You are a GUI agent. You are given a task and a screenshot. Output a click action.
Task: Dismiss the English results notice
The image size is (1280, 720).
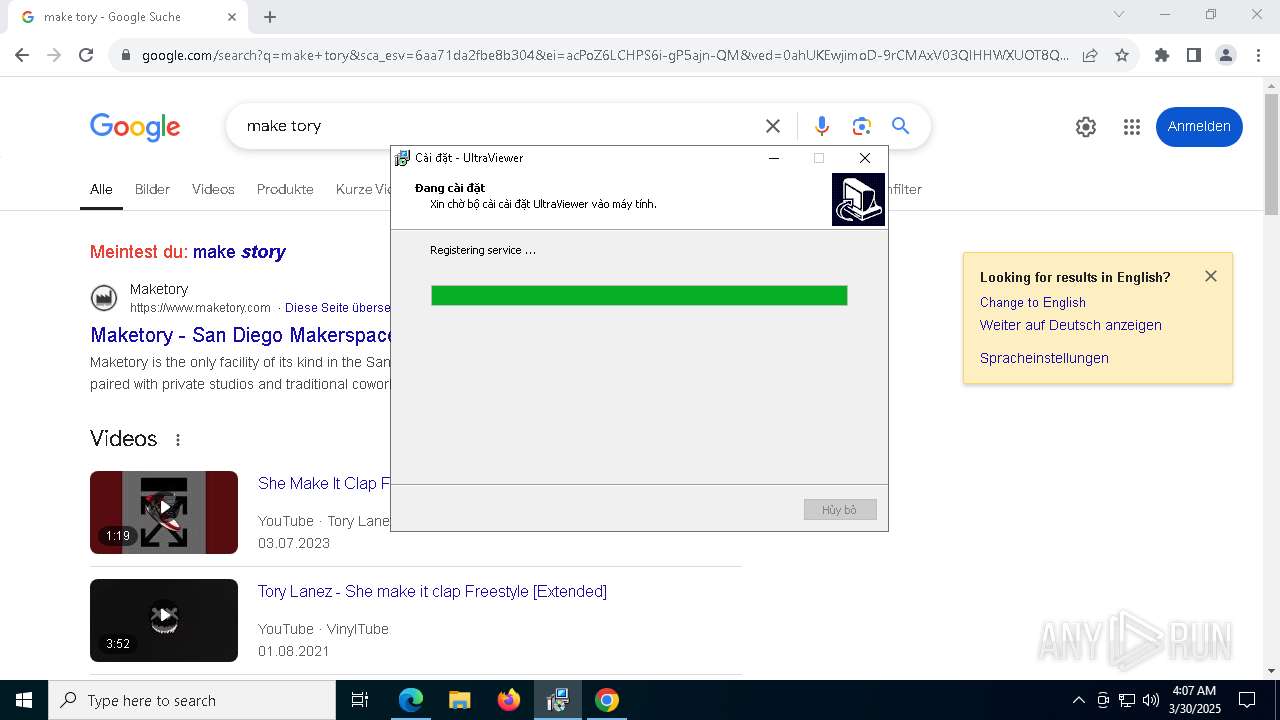point(1211,276)
